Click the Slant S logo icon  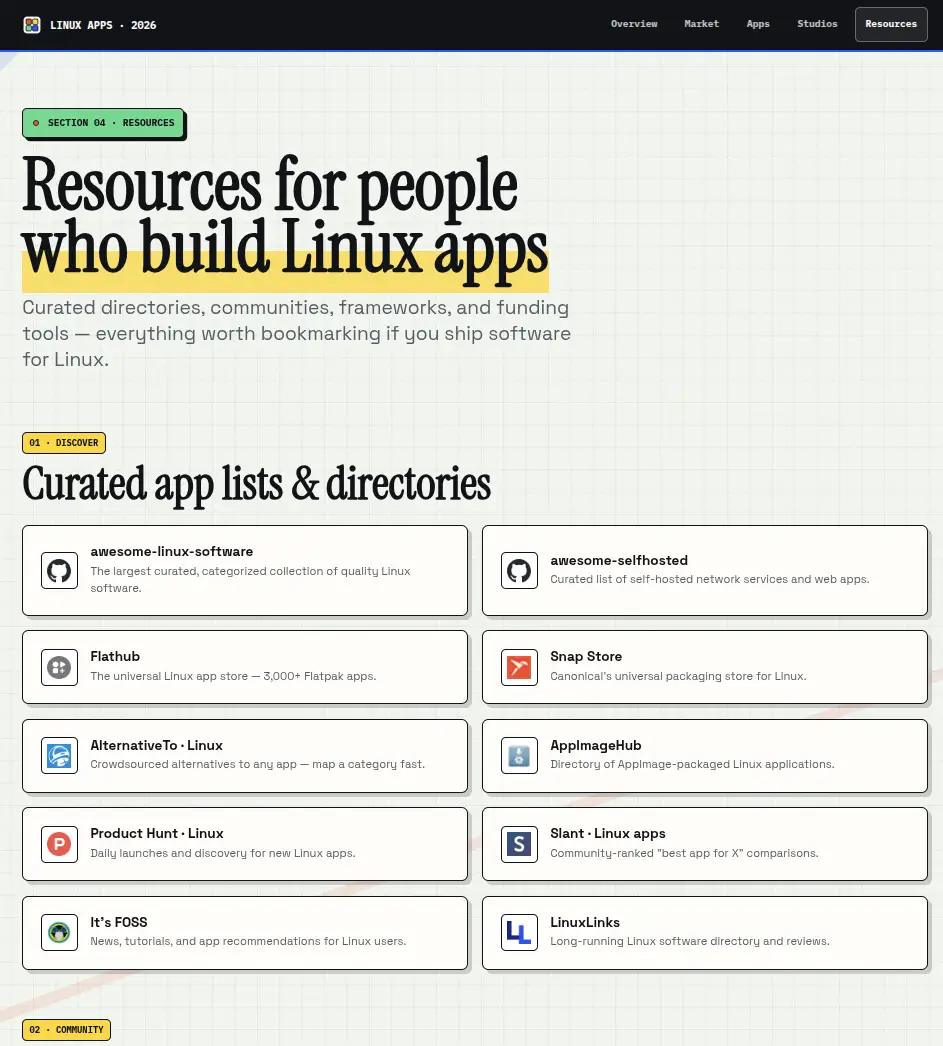coord(520,845)
